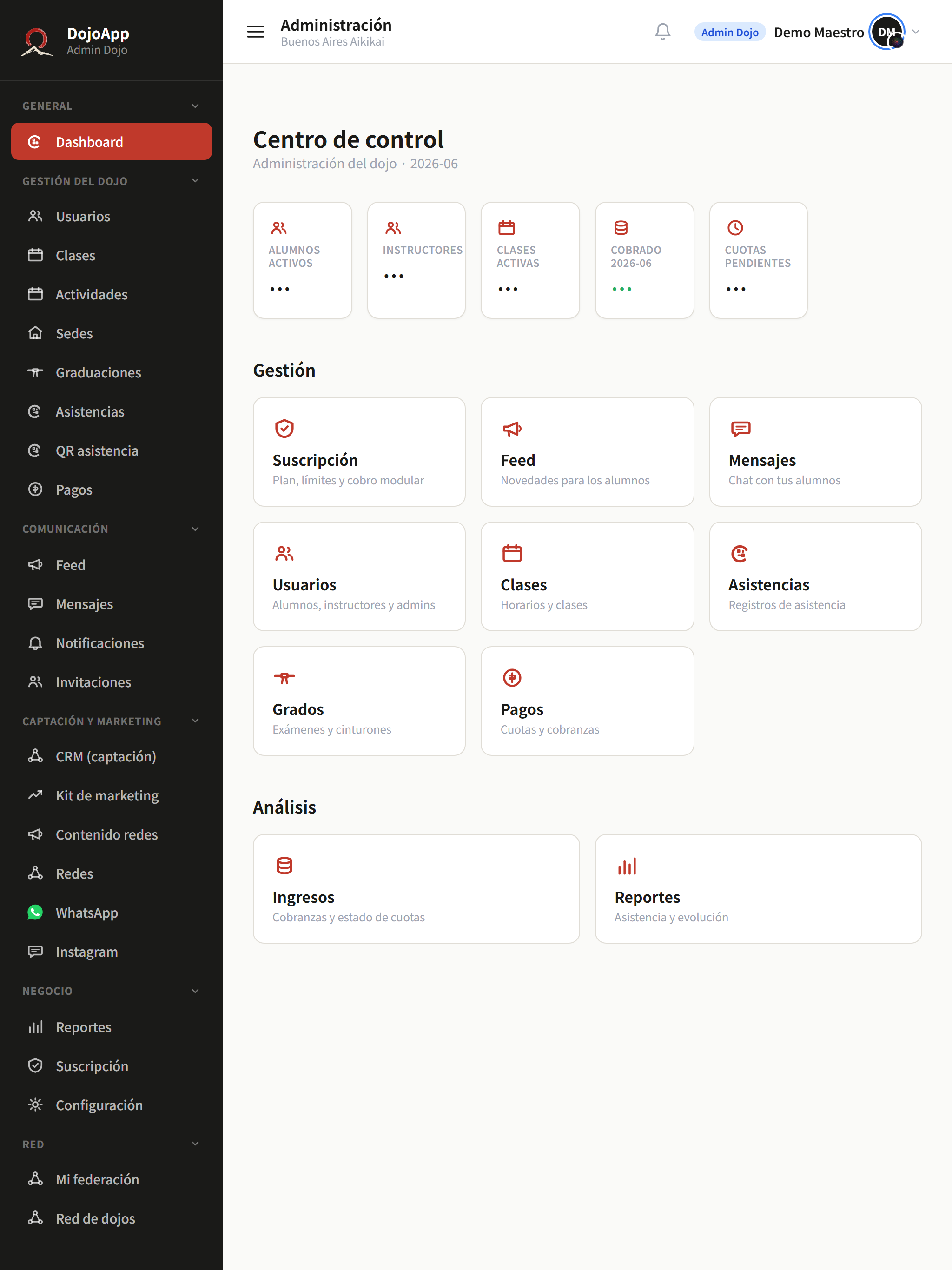952x1270 pixels.
Task: Click the Reportes bar chart sidebar icon
Action: (x=35, y=1026)
